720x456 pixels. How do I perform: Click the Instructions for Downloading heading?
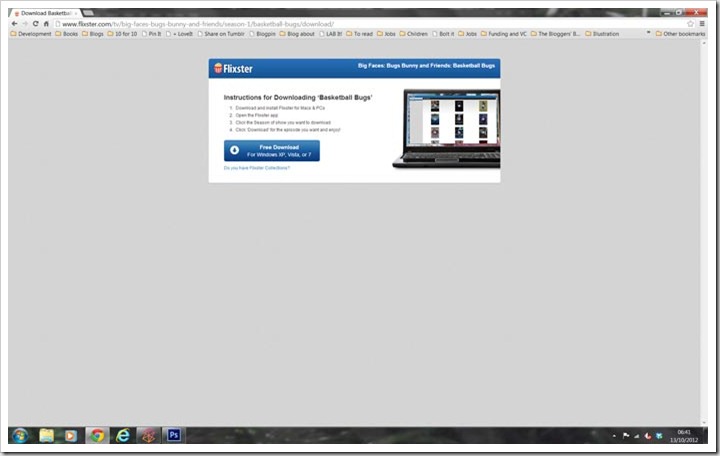click(x=298, y=97)
